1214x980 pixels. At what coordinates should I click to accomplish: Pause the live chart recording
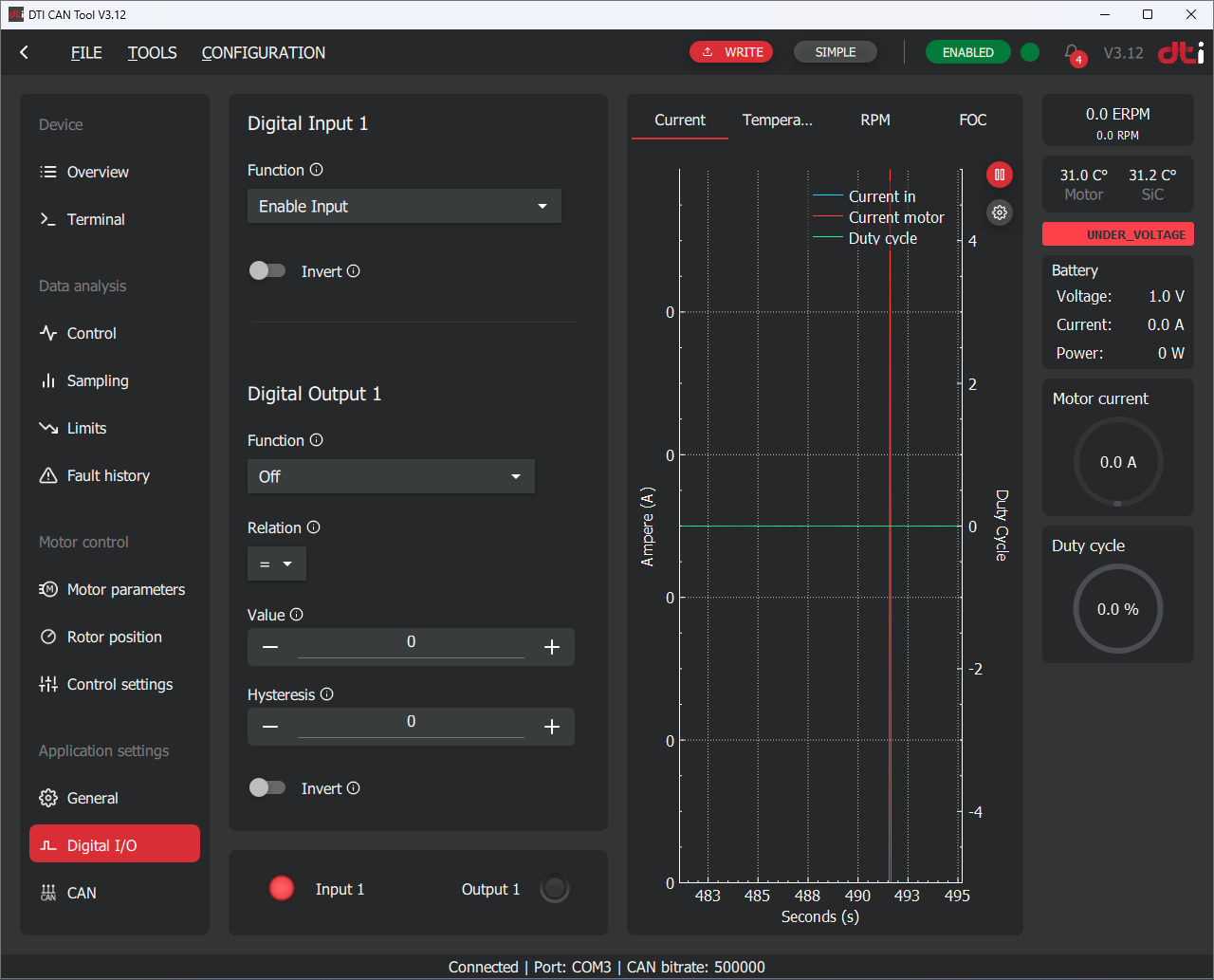[x=1000, y=175]
